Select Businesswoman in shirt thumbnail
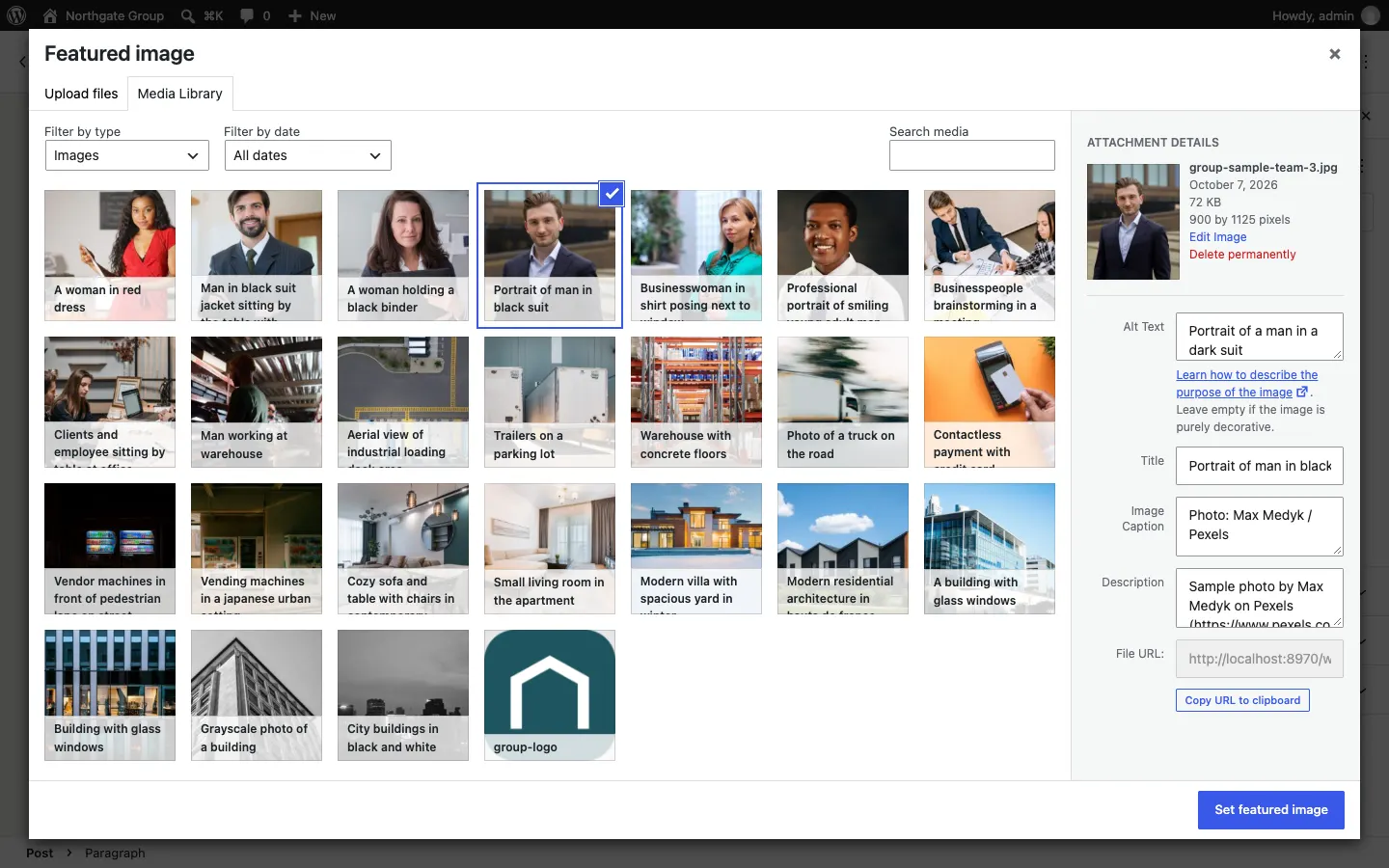1389x868 pixels. [x=696, y=256]
